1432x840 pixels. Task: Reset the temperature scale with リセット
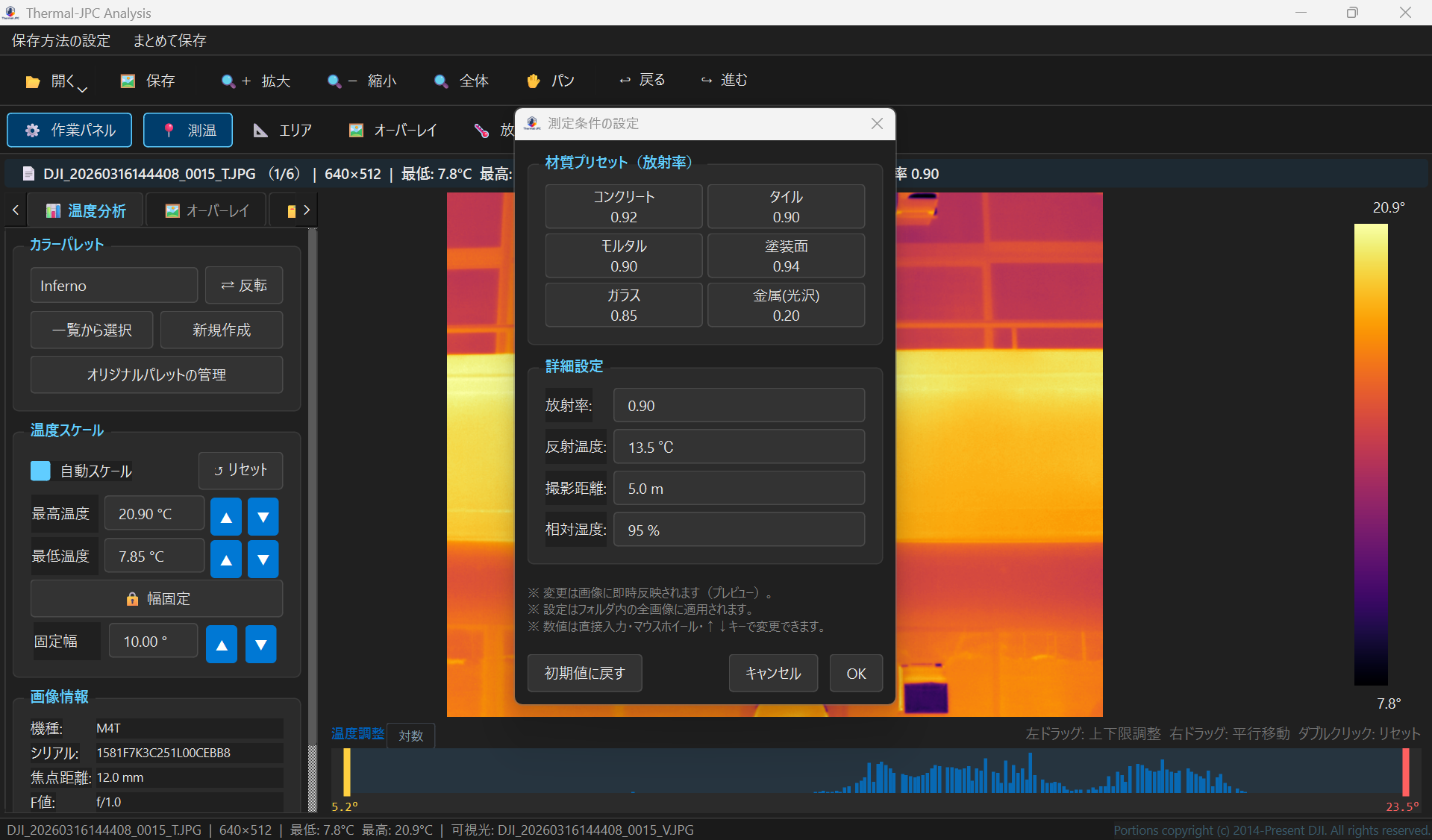240,470
